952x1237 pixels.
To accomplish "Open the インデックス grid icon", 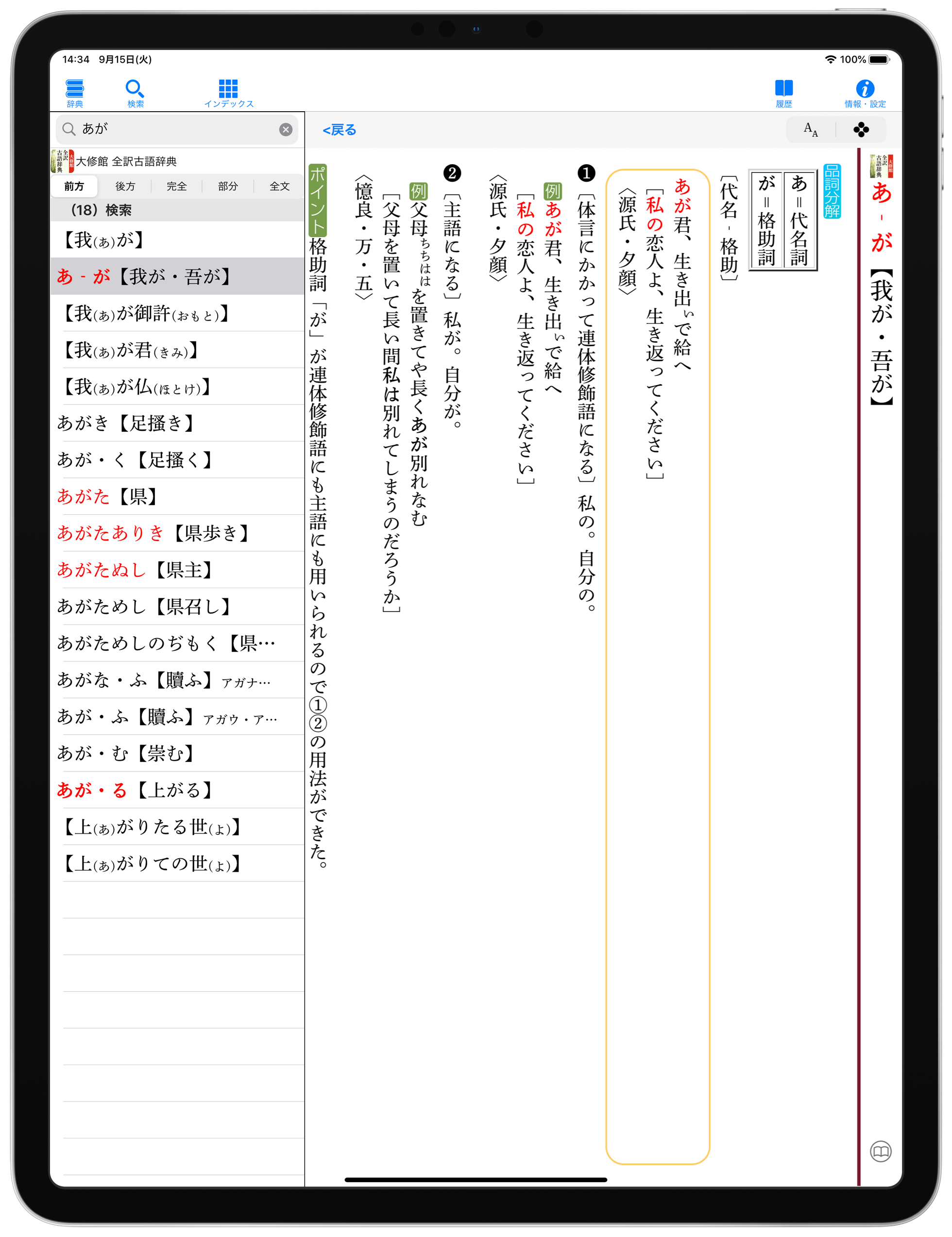I will click(x=229, y=93).
